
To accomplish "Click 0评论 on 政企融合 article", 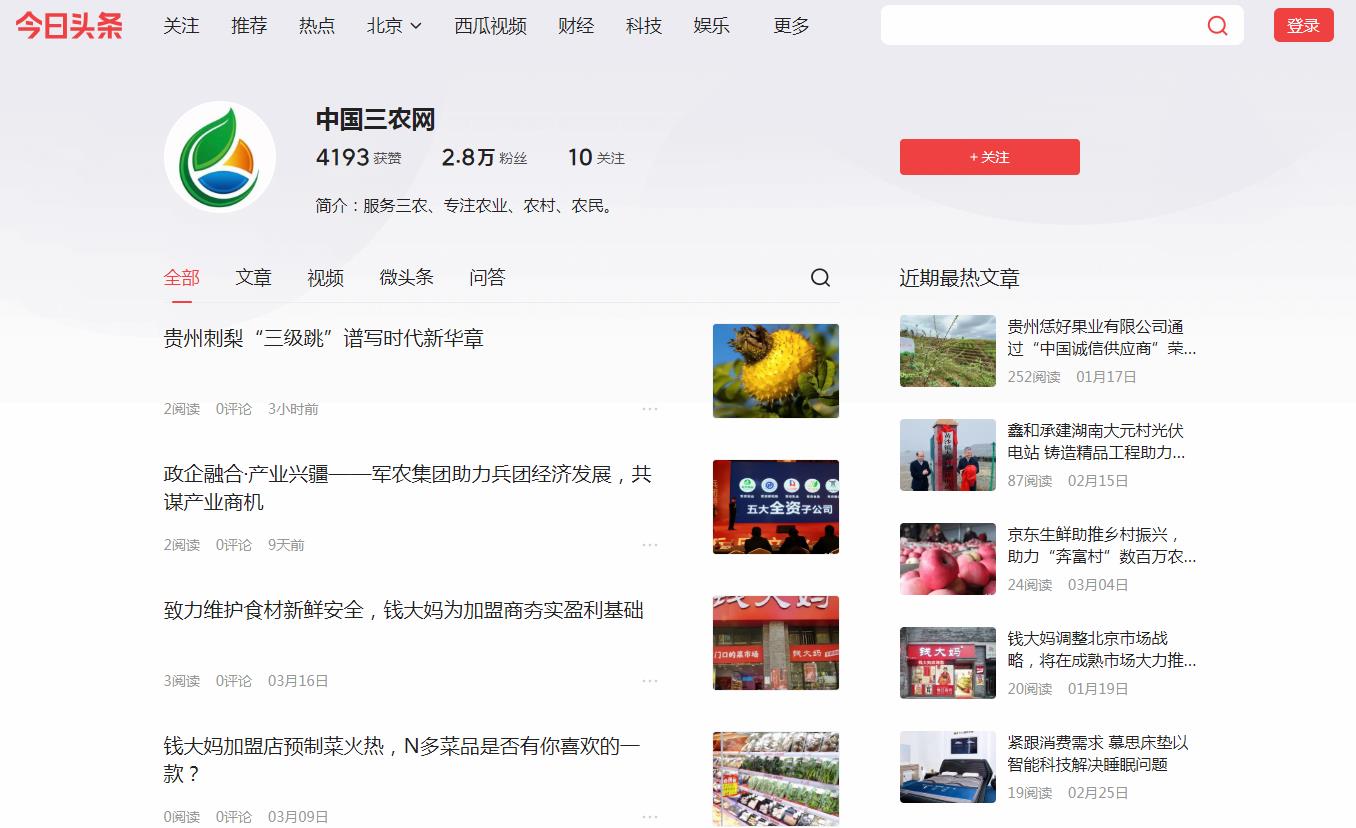I will click(234, 545).
